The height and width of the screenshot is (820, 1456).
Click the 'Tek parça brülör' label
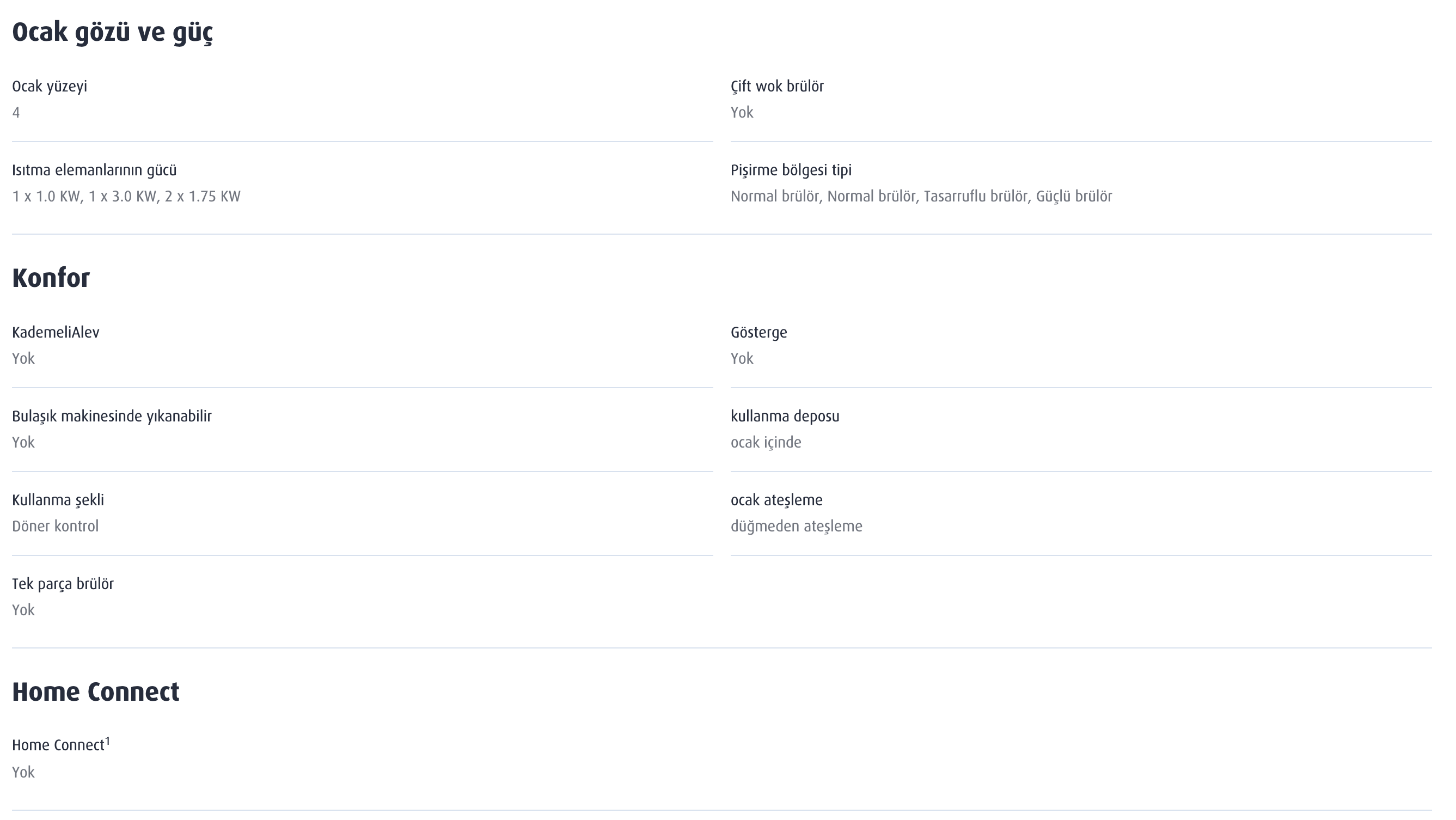tap(63, 584)
